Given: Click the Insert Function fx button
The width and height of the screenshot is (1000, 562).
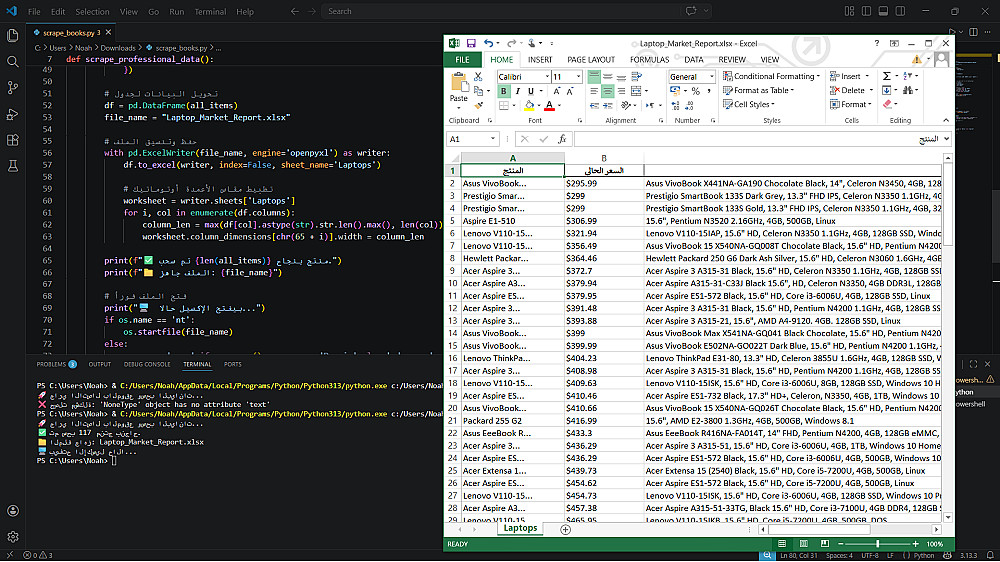Looking at the screenshot, I should tap(563, 139).
